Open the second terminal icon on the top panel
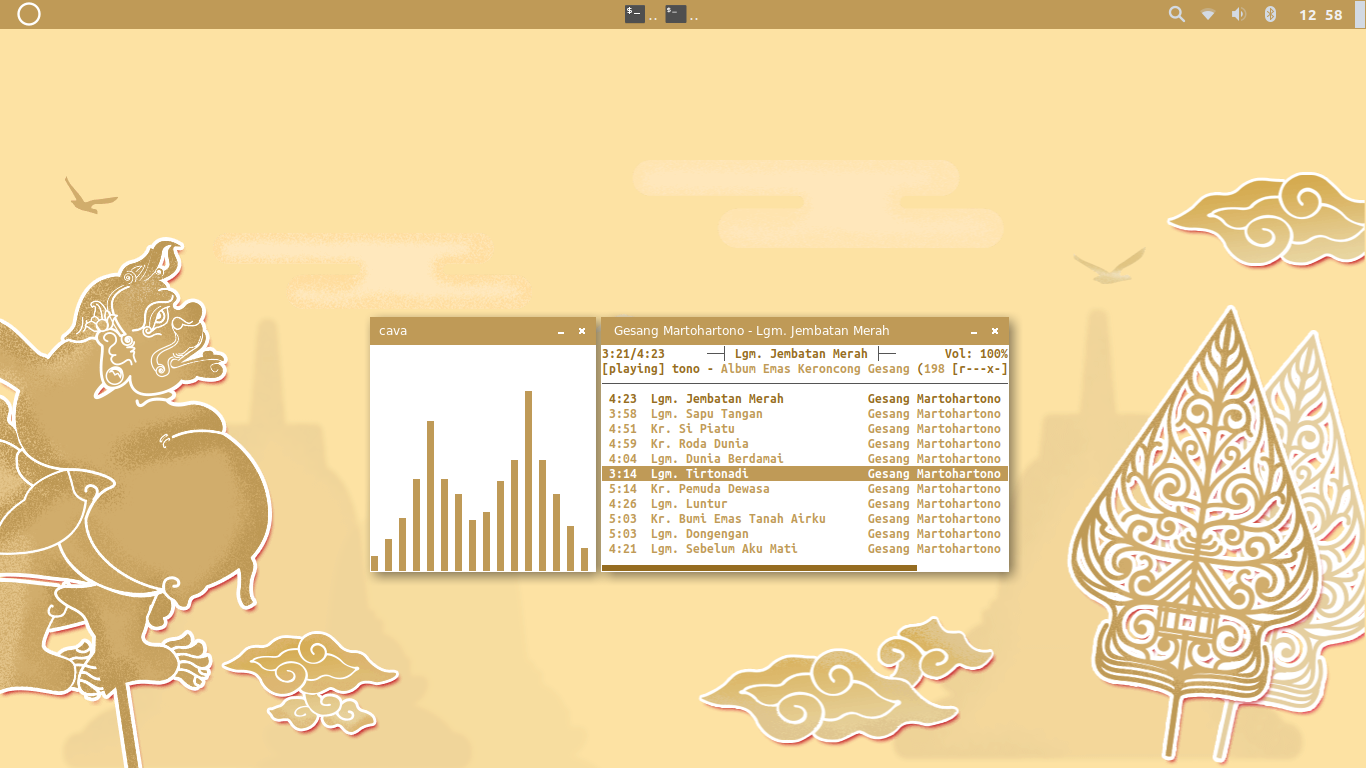 674,13
